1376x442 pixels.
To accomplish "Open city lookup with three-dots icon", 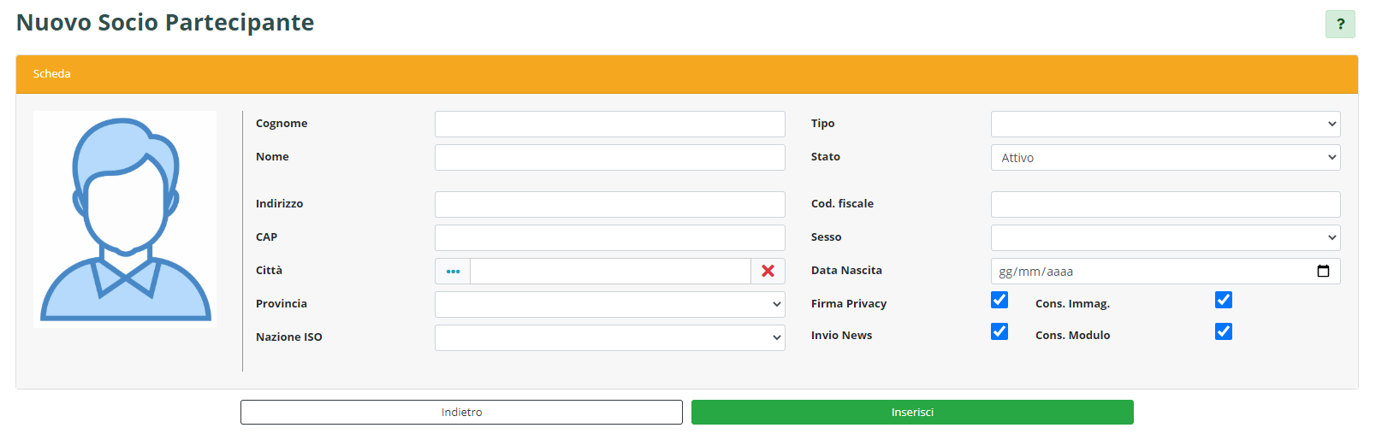I will coord(452,271).
